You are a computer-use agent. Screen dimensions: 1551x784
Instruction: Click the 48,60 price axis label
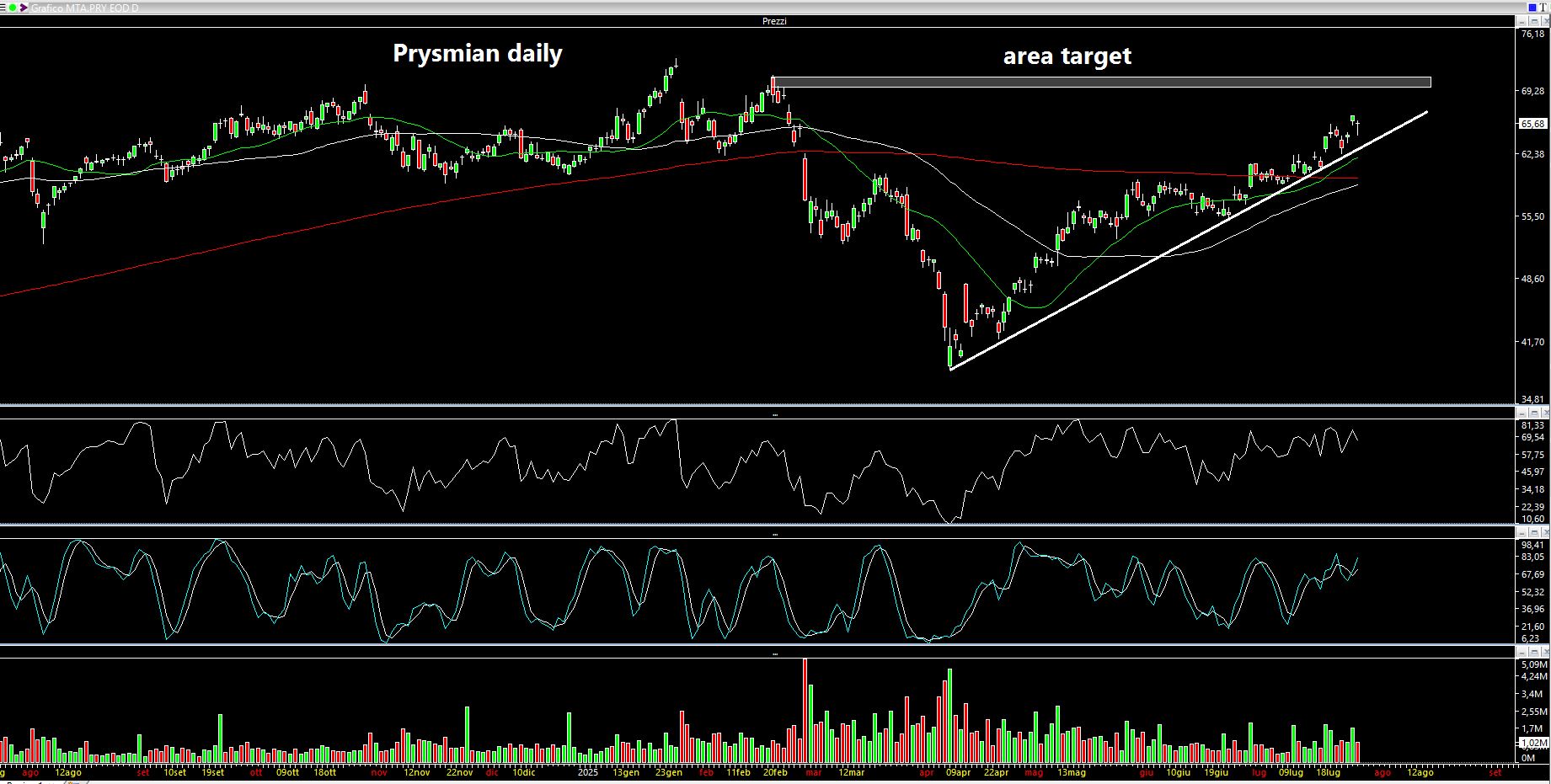[x=1532, y=279]
